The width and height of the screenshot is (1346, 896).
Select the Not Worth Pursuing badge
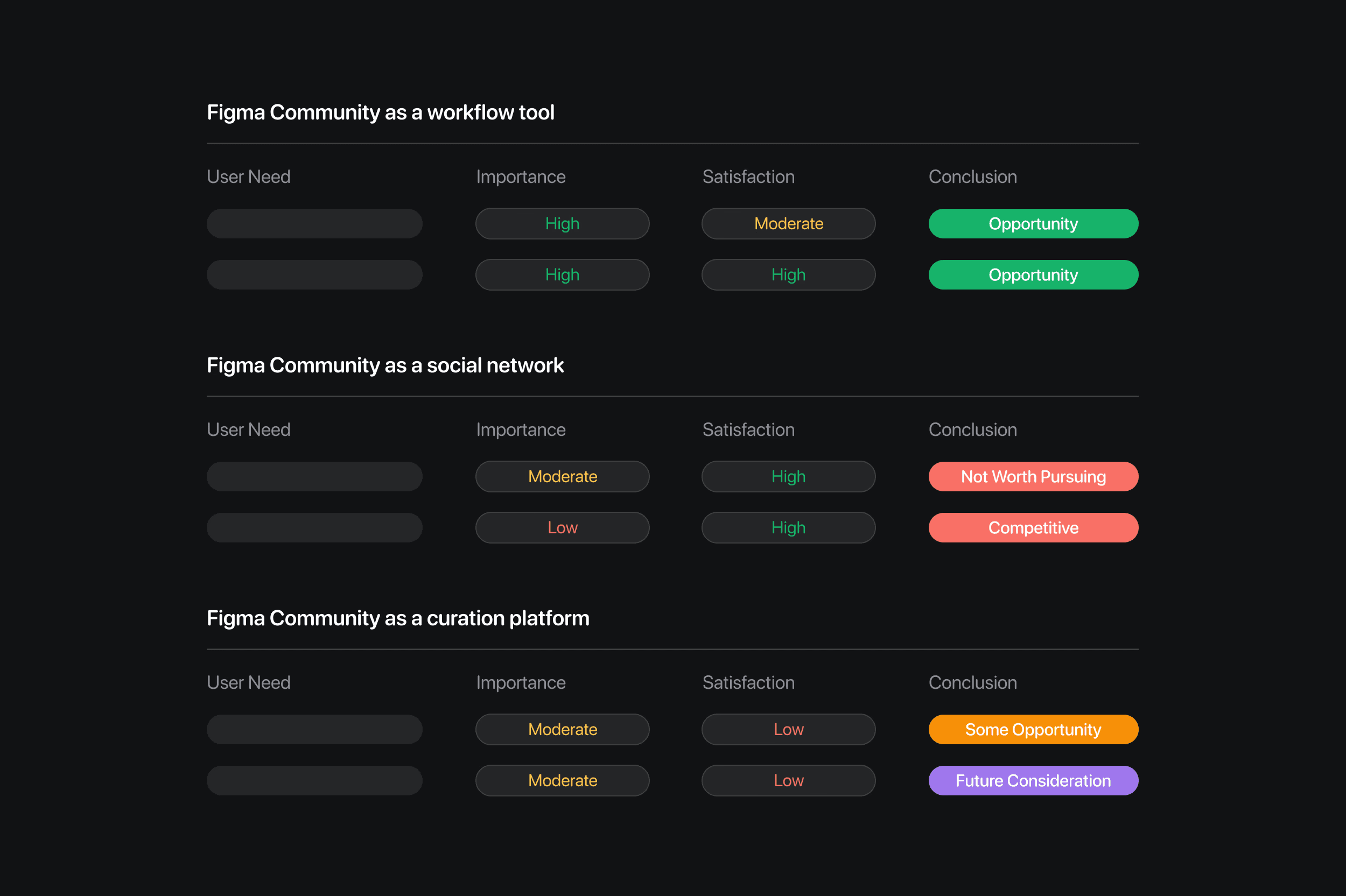[1033, 477]
